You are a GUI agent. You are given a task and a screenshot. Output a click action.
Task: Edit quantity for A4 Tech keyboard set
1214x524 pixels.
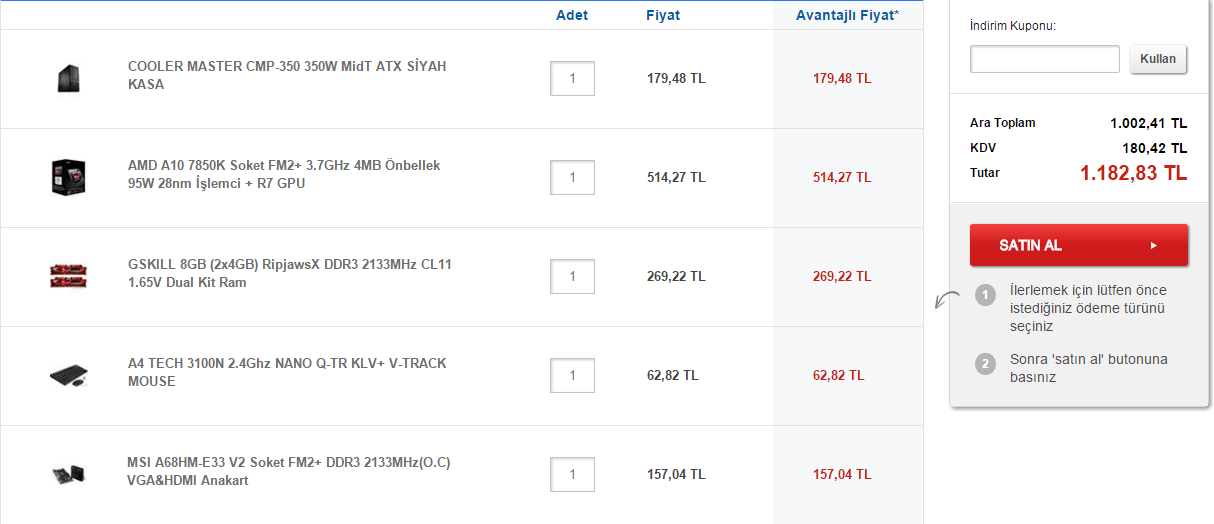pyautogui.click(x=572, y=375)
